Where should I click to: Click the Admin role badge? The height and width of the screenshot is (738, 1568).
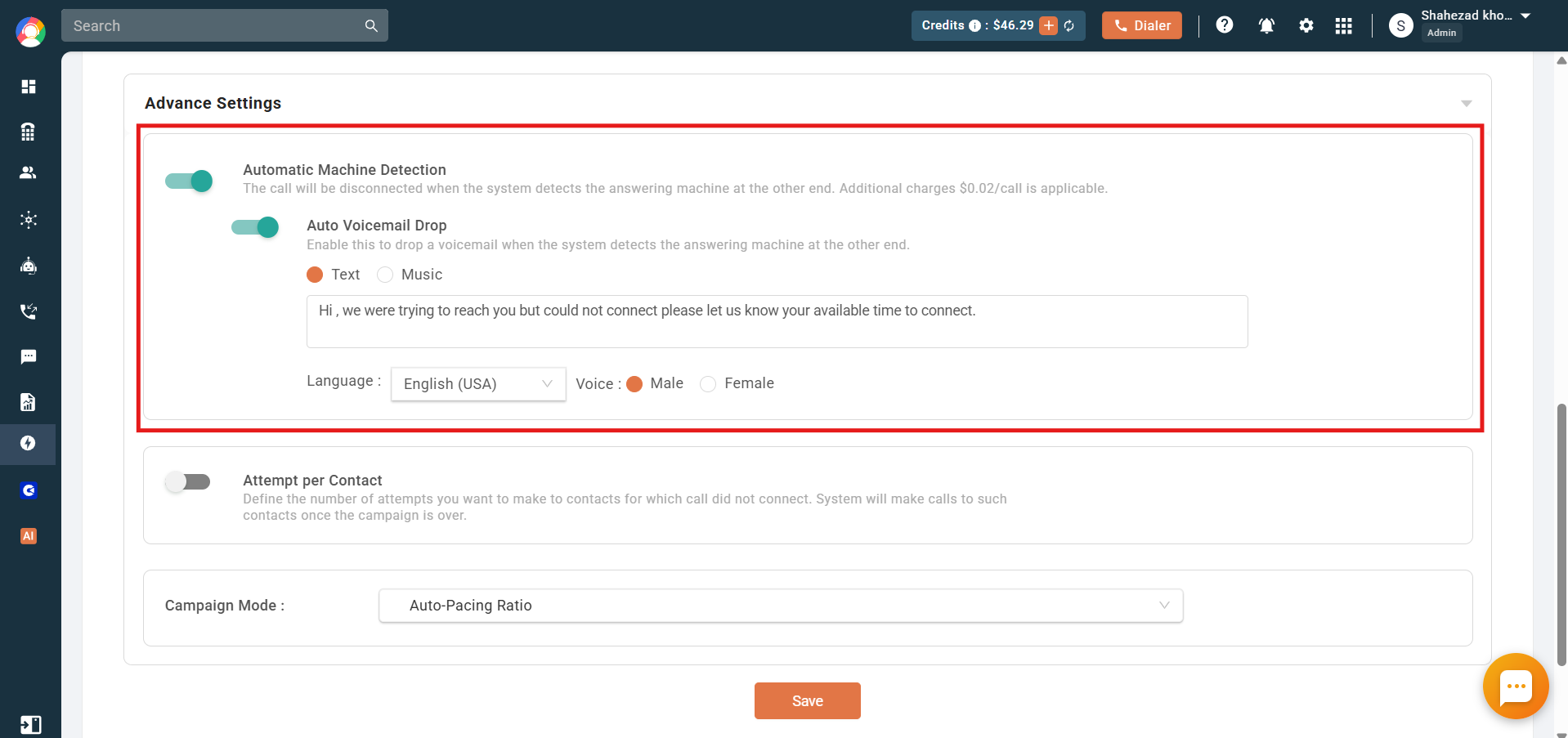(1442, 33)
